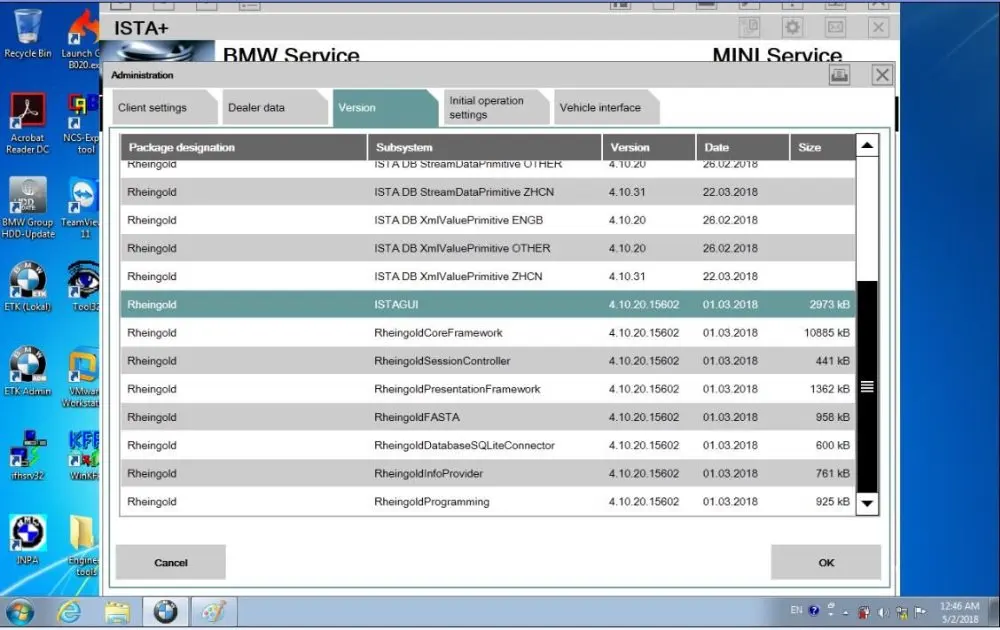
Task: Click the Action Center flag icon
Action: 920,612
